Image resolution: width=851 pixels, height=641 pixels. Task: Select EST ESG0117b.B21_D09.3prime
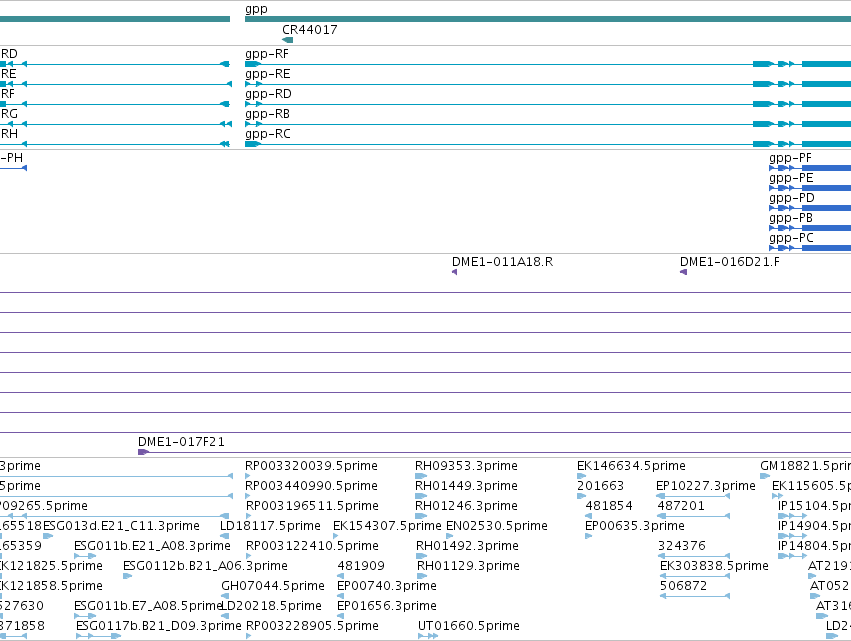[158, 626]
